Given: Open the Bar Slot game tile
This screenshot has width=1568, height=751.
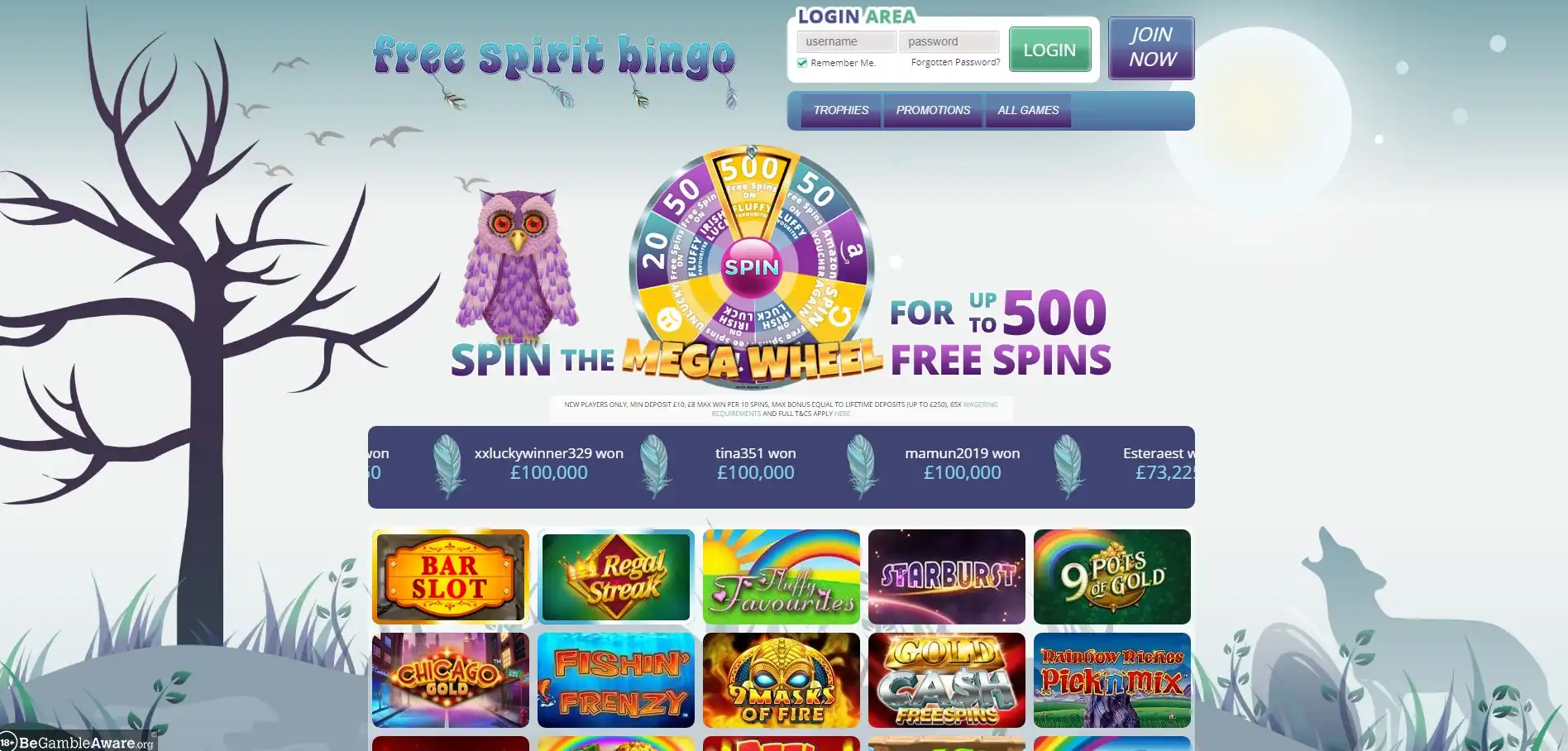Looking at the screenshot, I should [450, 576].
